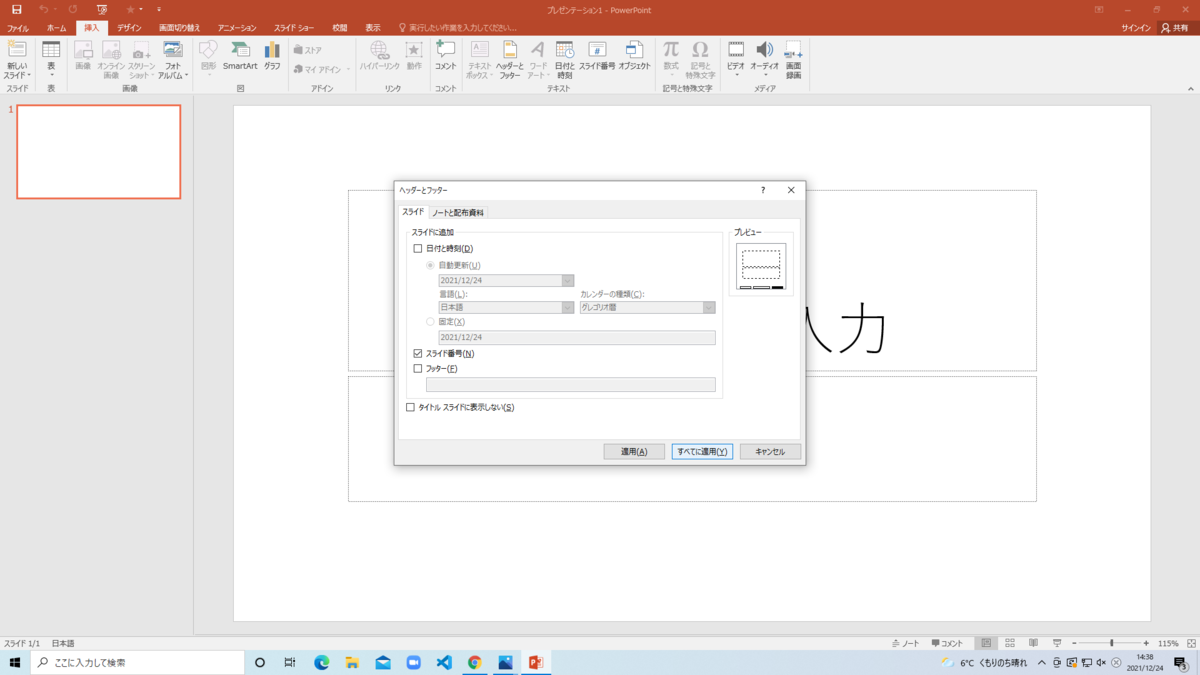Open the 言語 language dropdown
Viewport: 1200px width, 675px height.
[566, 307]
